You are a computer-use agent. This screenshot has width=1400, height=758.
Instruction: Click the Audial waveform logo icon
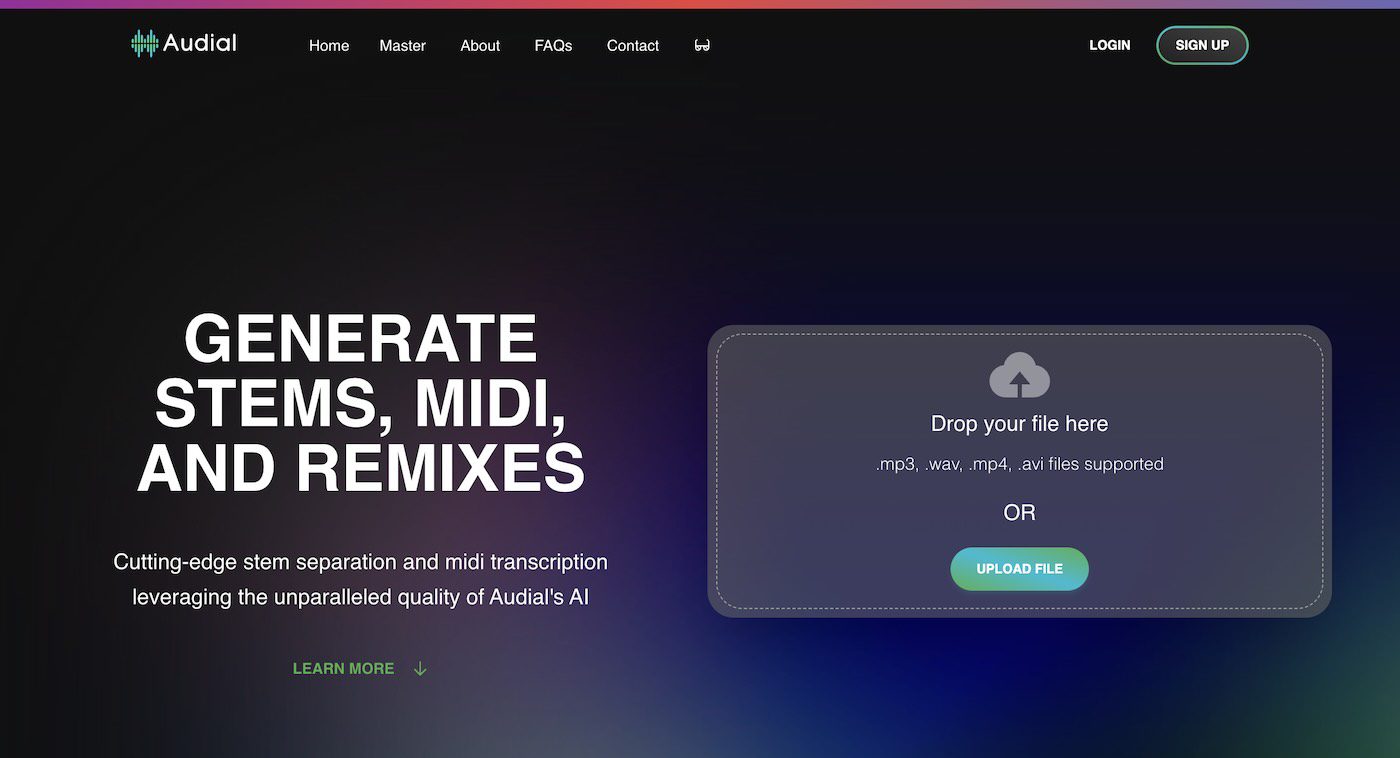(x=145, y=43)
